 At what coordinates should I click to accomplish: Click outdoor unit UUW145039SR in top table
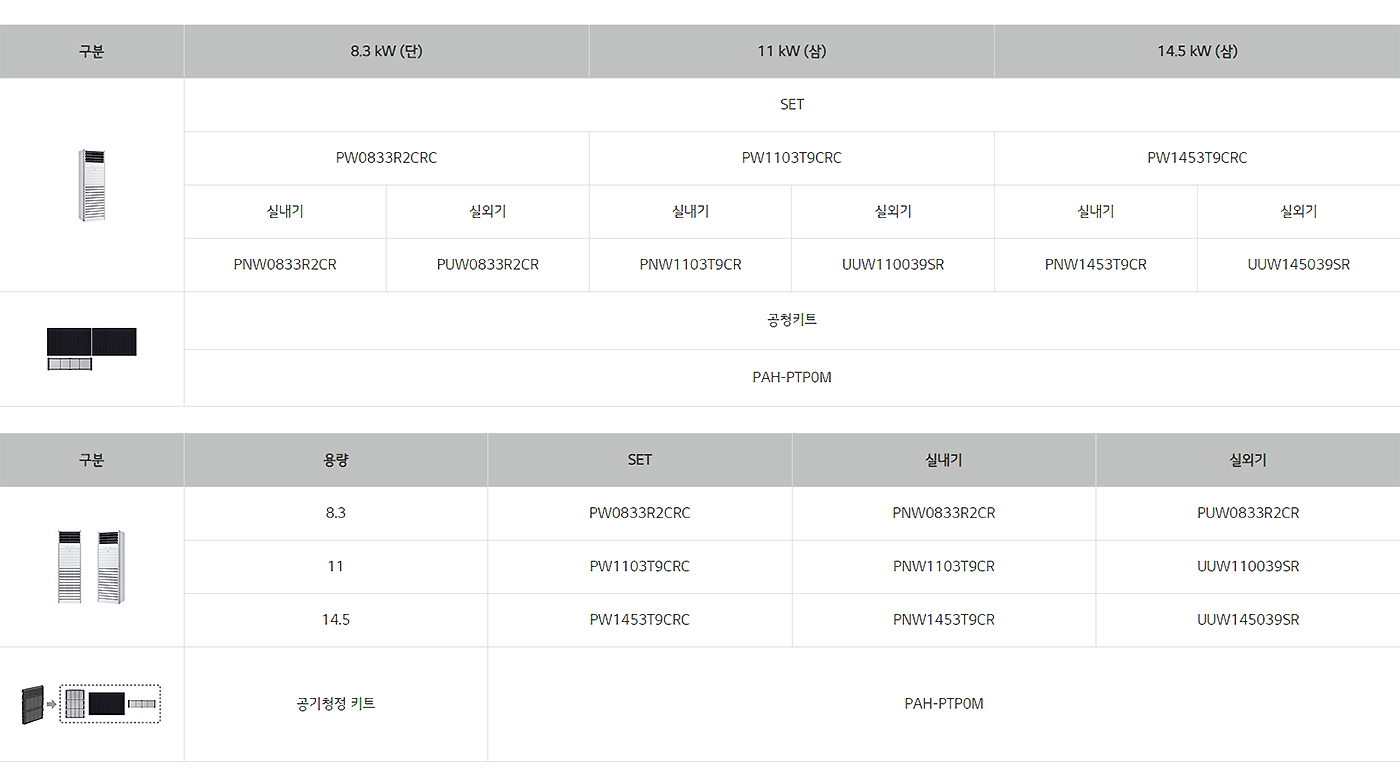coord(1298,265)
